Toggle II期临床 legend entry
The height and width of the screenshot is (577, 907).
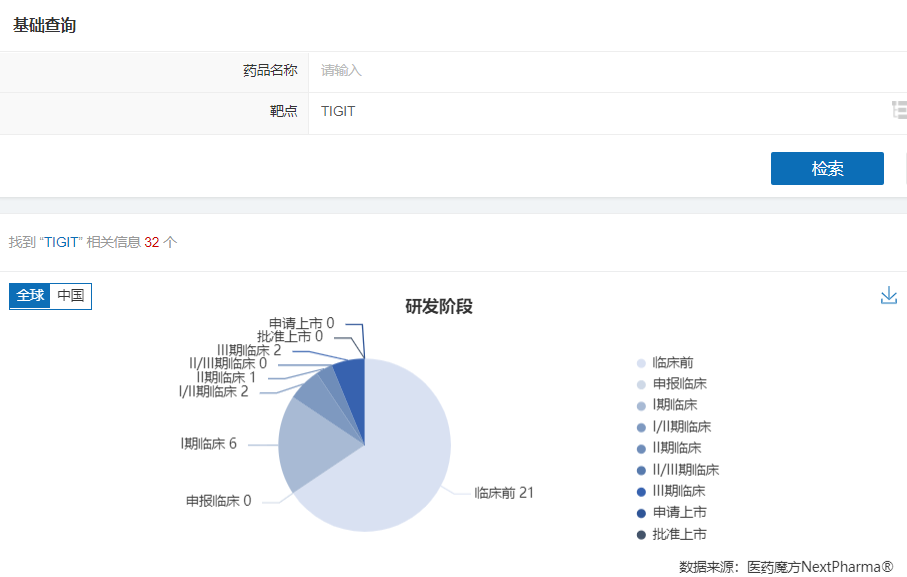pos(669,448)
